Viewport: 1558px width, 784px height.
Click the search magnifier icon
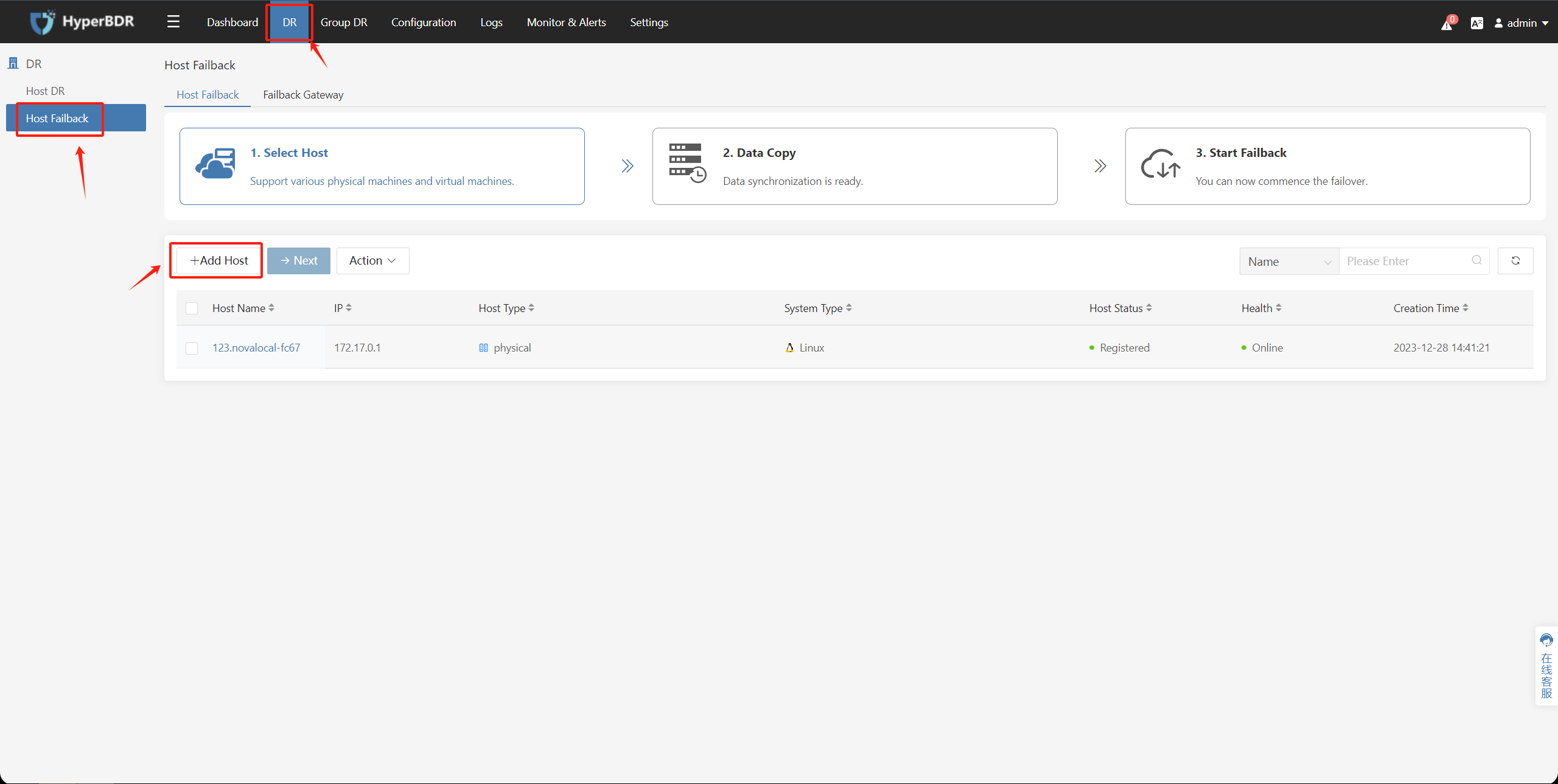point(1477,260)
